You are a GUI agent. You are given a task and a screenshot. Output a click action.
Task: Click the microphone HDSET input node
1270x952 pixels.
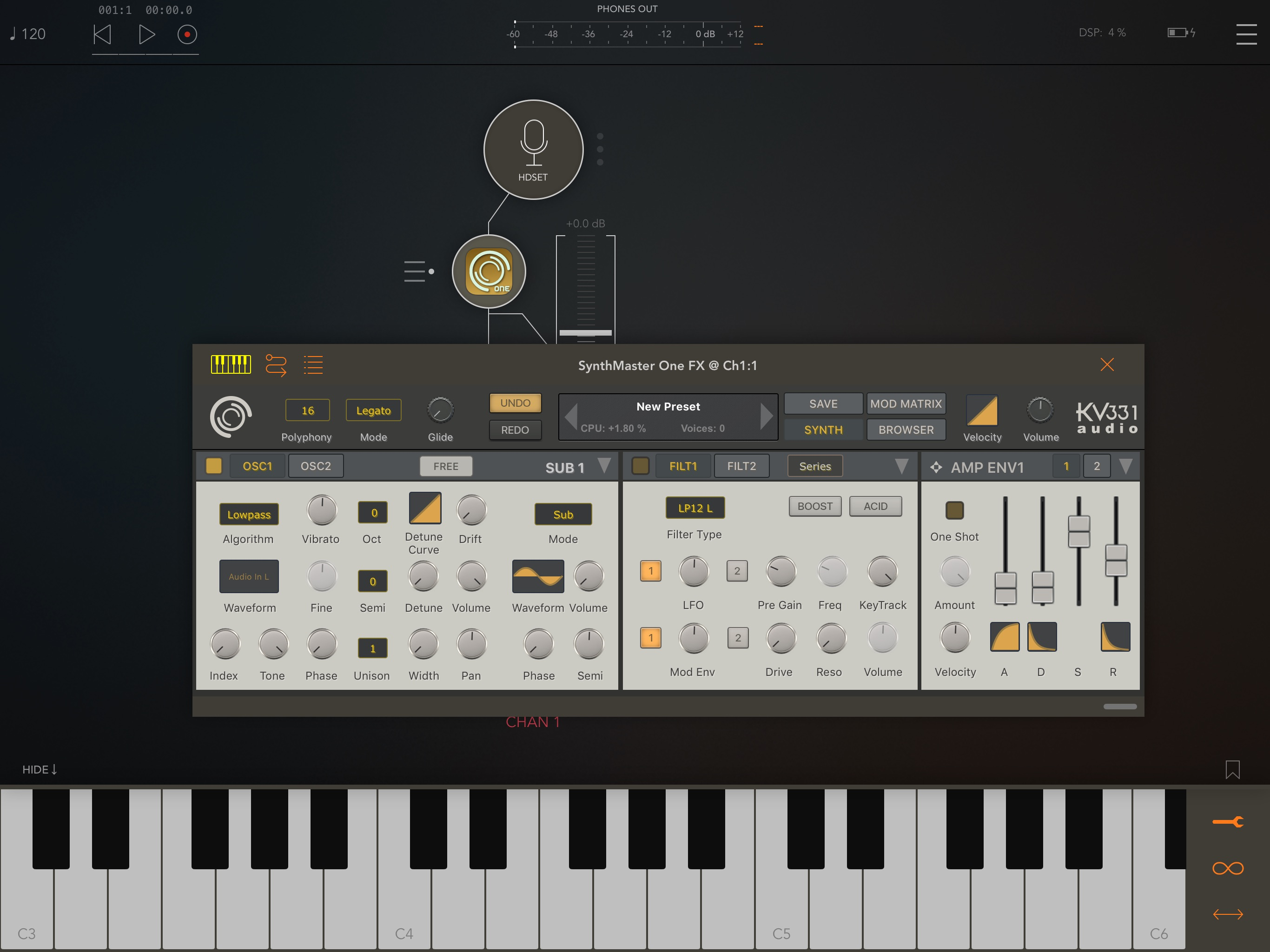(x=533, y=150)
